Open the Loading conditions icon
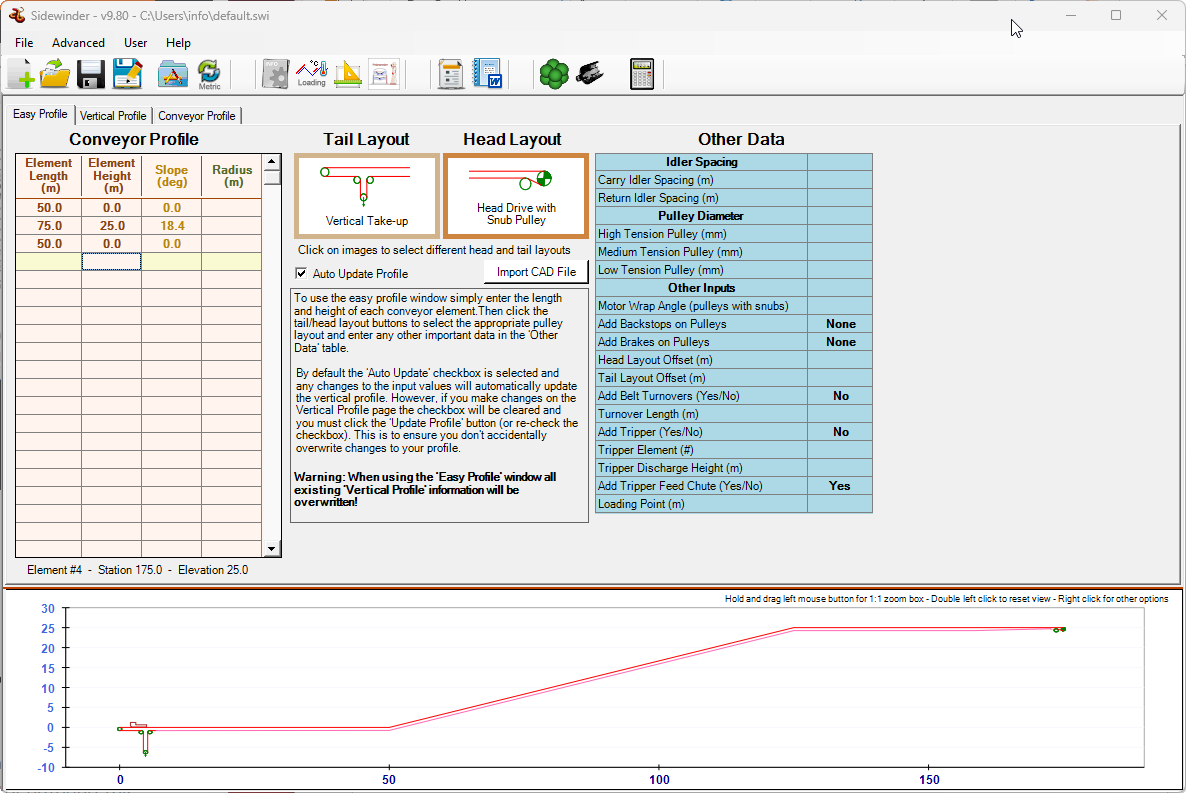The image size is (1186, 793). click(x=311, y=74)
